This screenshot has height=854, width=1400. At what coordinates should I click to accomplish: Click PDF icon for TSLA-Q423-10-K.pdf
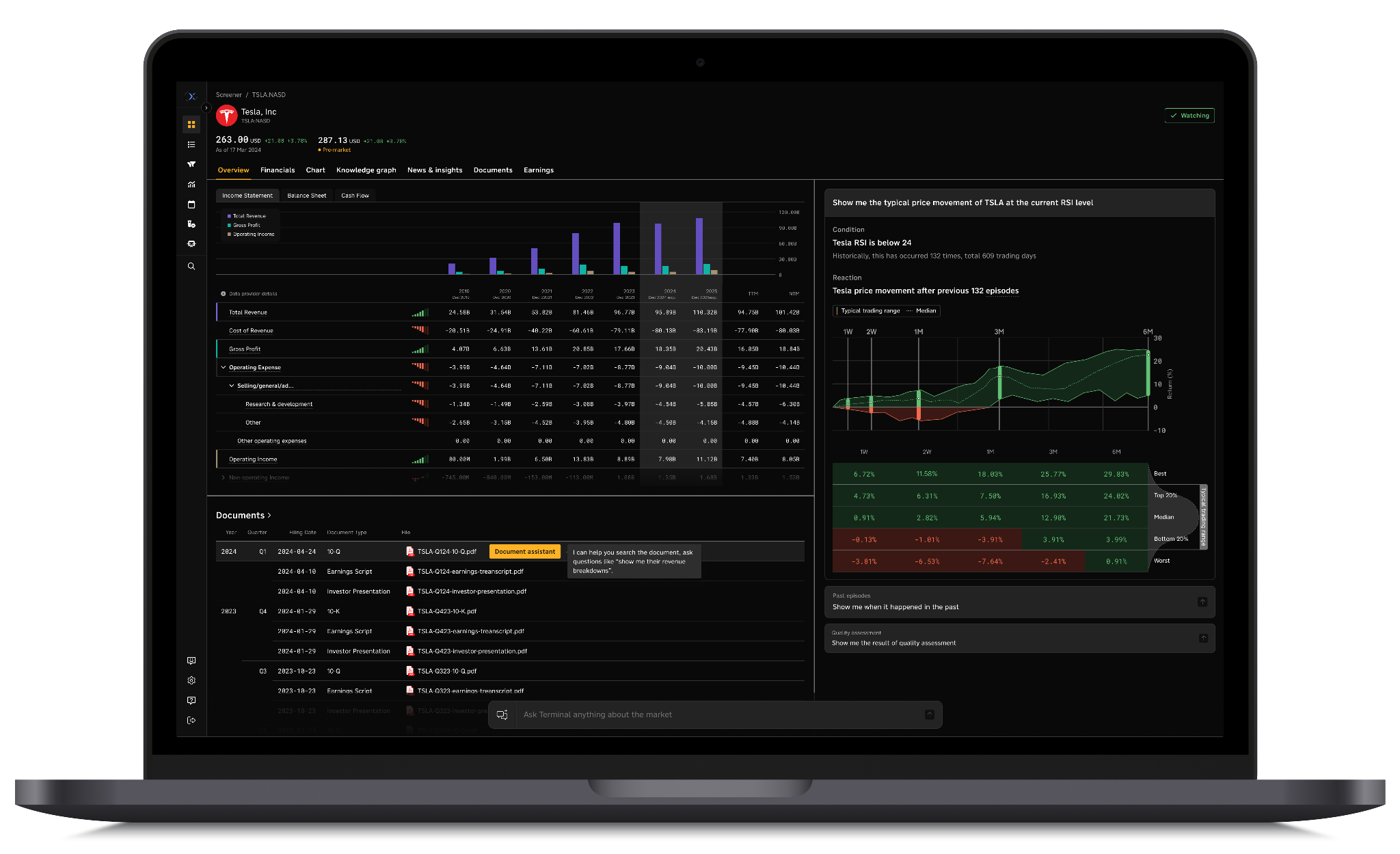pyautogui.click(x=410, y=611)
